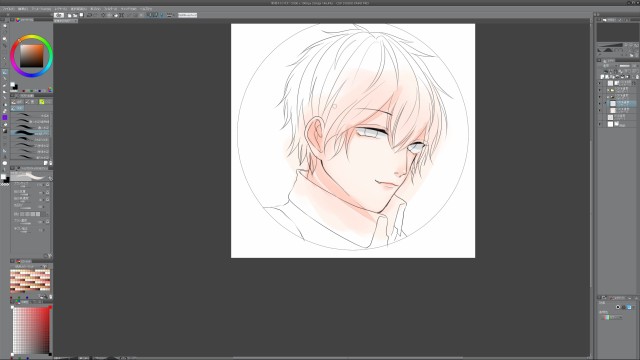The image size is (640, 360).
Task: Toggle visibility of the first layer folder
Action: point(600,90)
